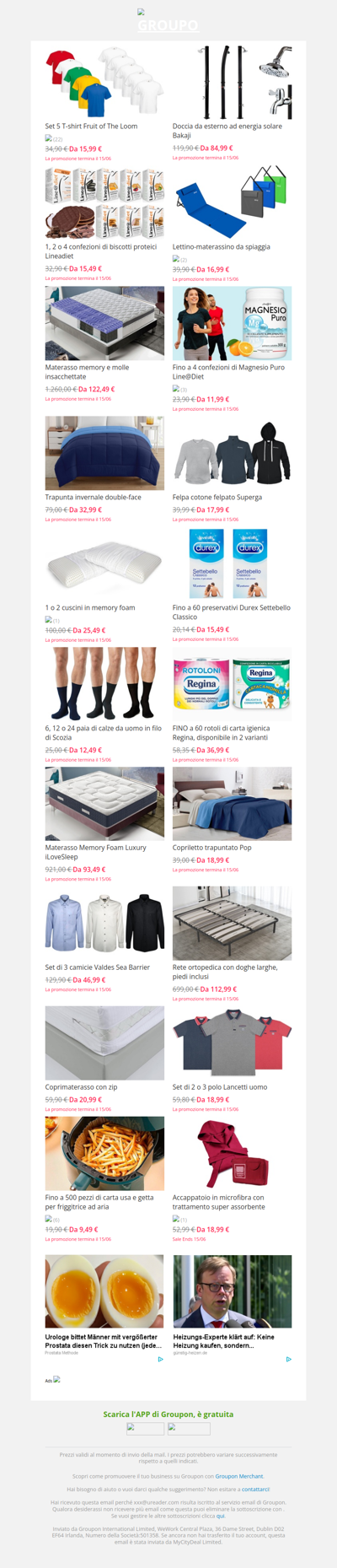Click second app store badge under Scarica l'APP
Screen dimensions: 337x1568
click(x=189, y=1428)
